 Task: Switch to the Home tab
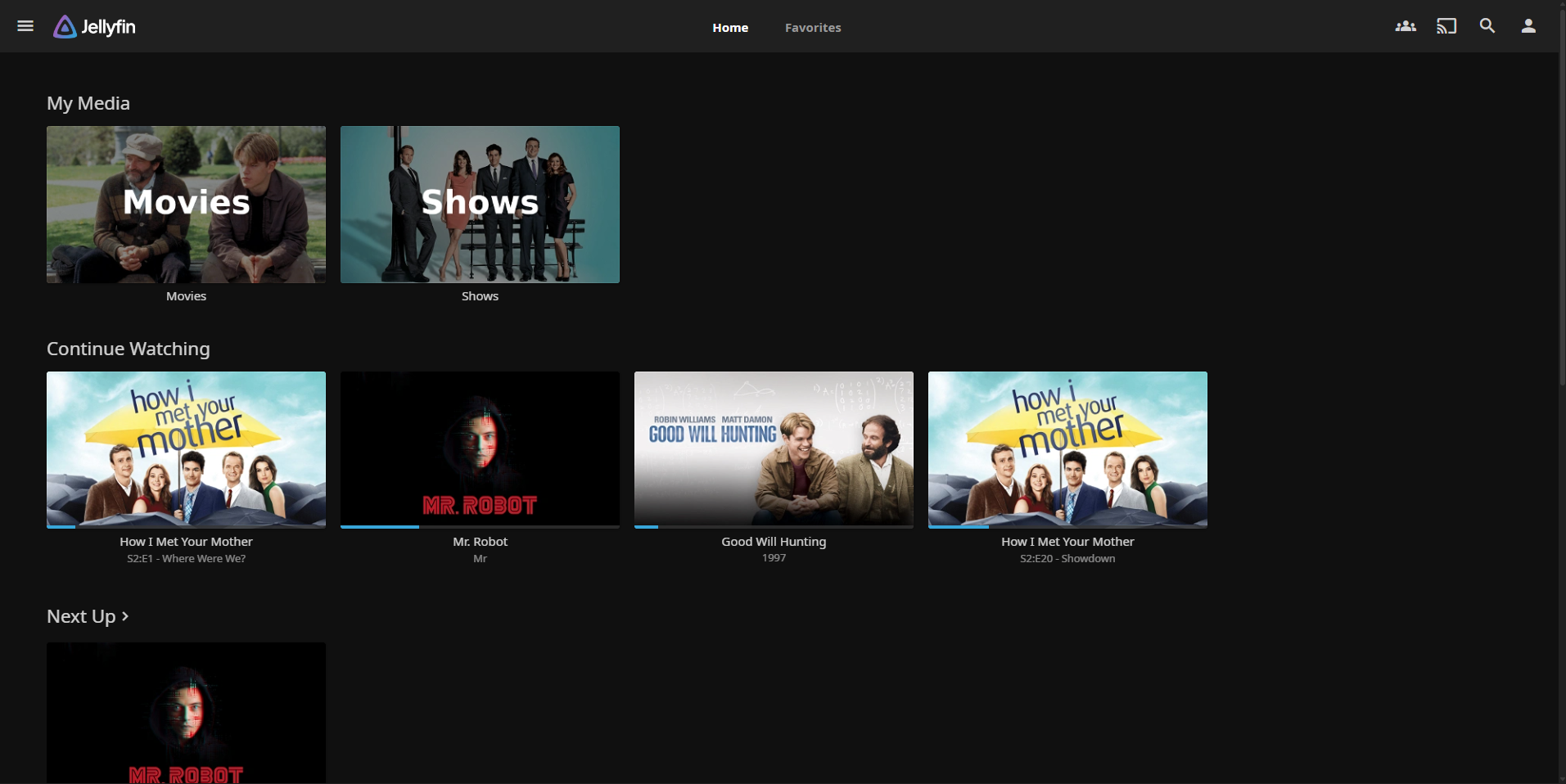pos(729,28)
